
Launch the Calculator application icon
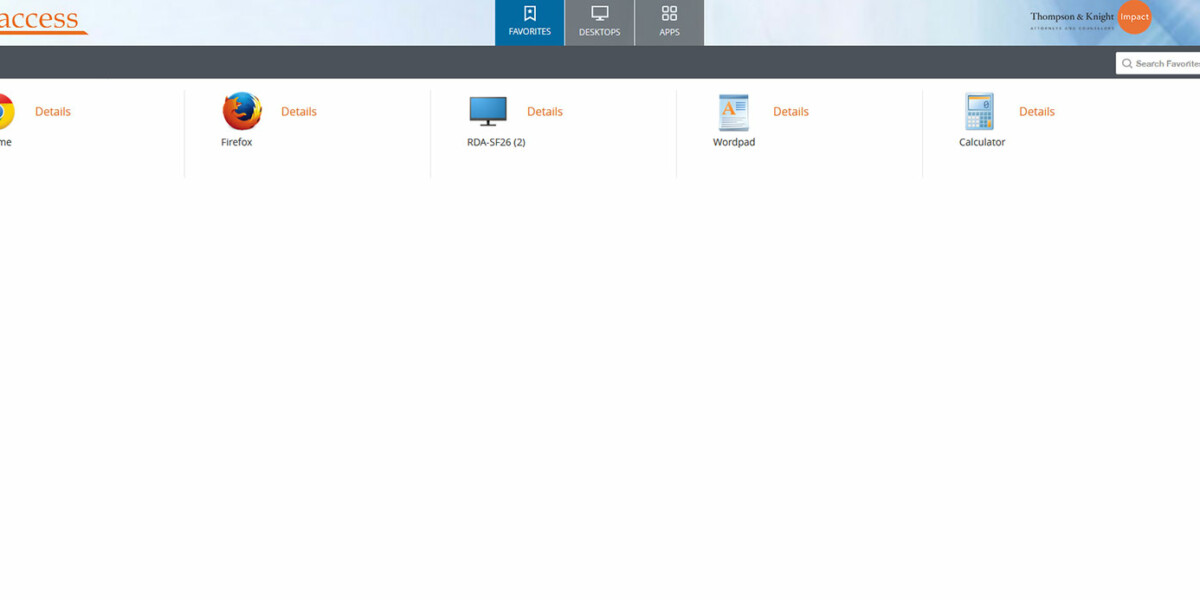[x=979, y=113]
